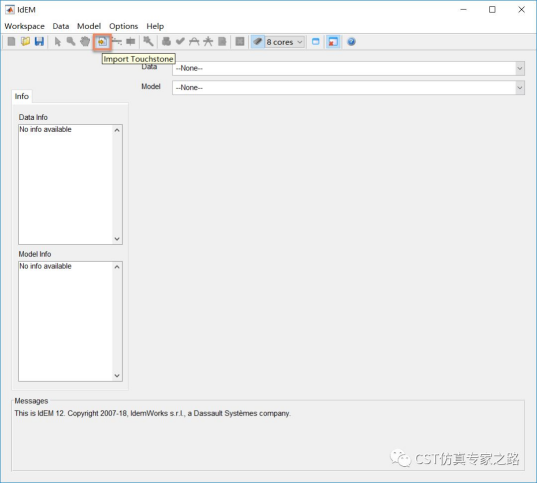Screen dimensions: 538x483
Task: Click the new workspace blank page icon
Action: [11, 42]
